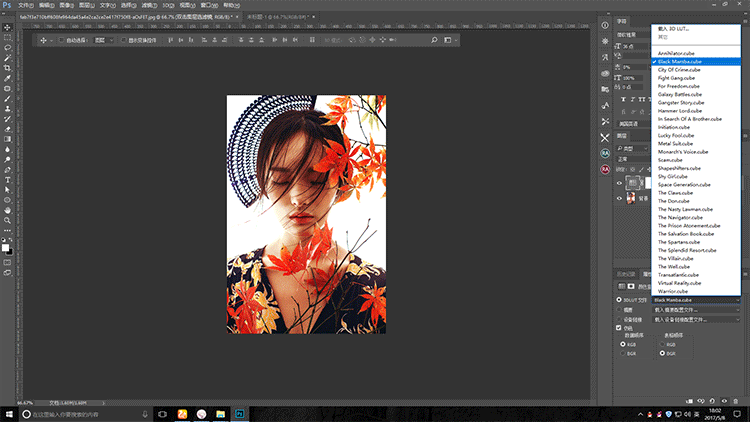Hide the color lookup adjustment layer
Image resolution: width=750 pixels, height=422 pixels.
pos(619,183)
